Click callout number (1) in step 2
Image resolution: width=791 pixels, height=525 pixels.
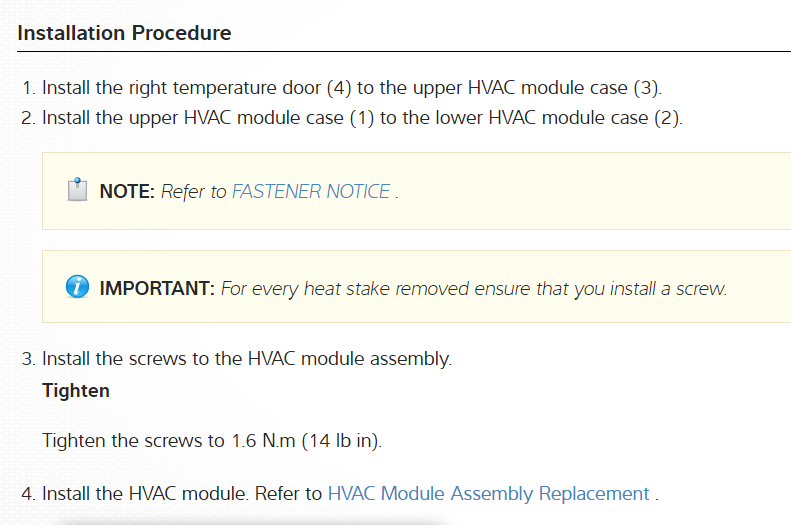(x=360, y=118)
